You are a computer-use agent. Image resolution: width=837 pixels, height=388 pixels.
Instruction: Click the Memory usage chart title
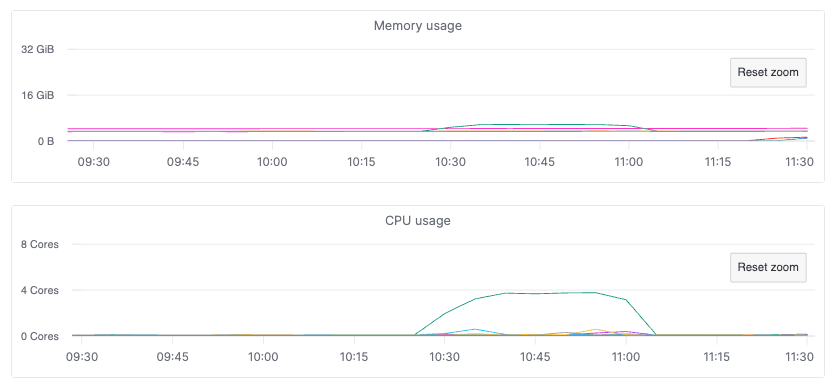(x=417, y=26)
